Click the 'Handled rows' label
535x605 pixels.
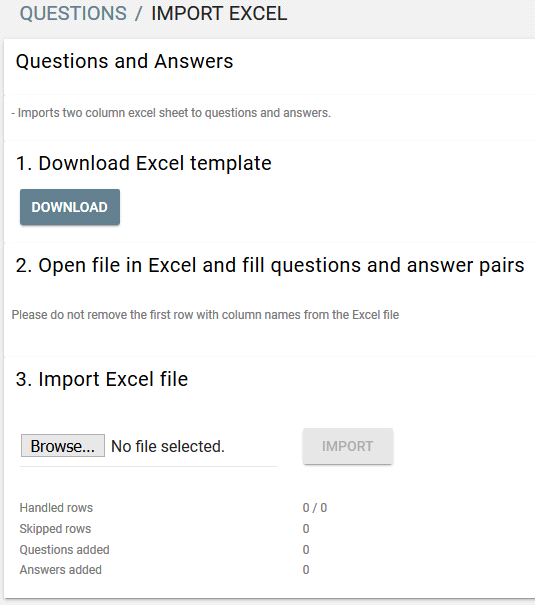coord(56,508)
